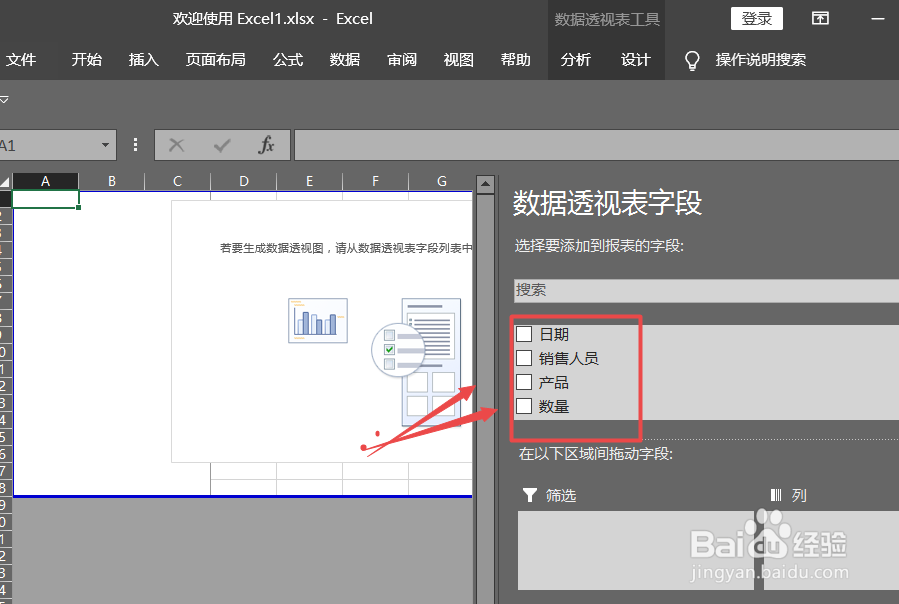Click the pivot chart thumbnail in the worksheet
The width and height of the screenshot is (899, 604).
click(x=317, y=322)
